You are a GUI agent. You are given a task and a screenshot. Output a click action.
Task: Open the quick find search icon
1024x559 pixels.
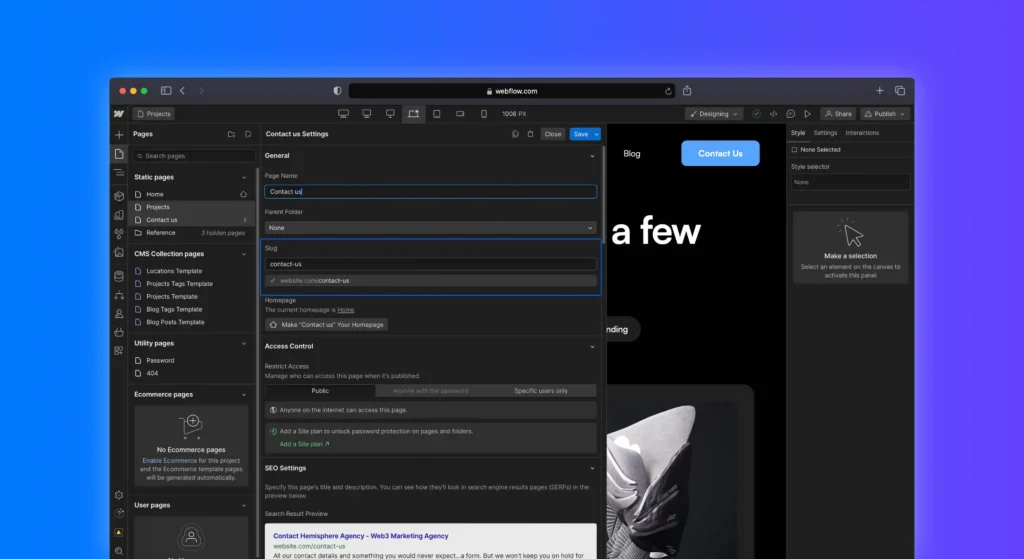119,551
